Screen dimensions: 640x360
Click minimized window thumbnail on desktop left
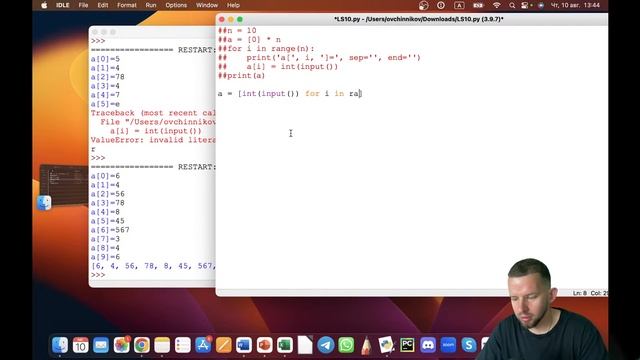(x=64, y=184)
